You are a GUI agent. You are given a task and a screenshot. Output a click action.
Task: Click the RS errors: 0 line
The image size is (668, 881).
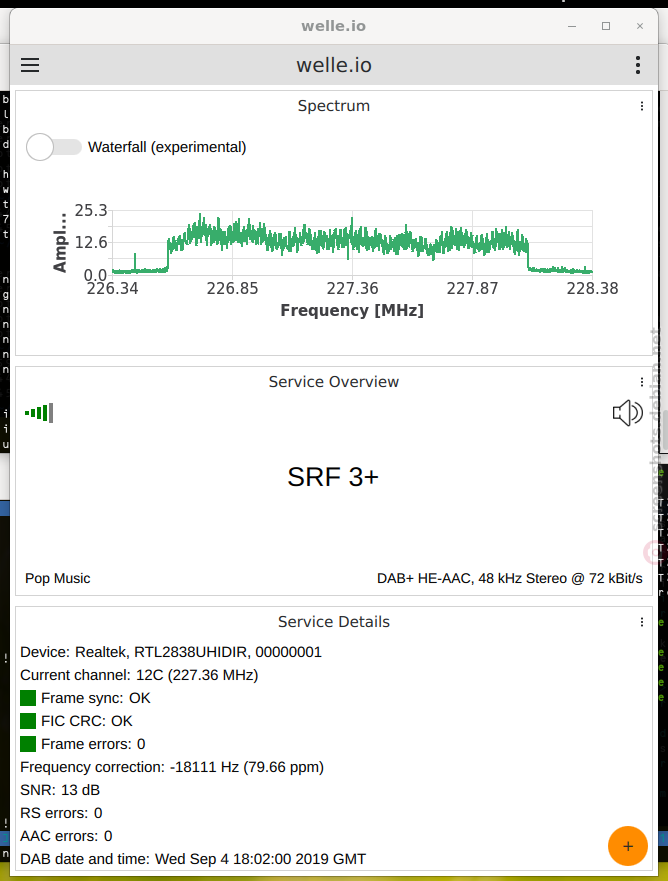(61, 813)
